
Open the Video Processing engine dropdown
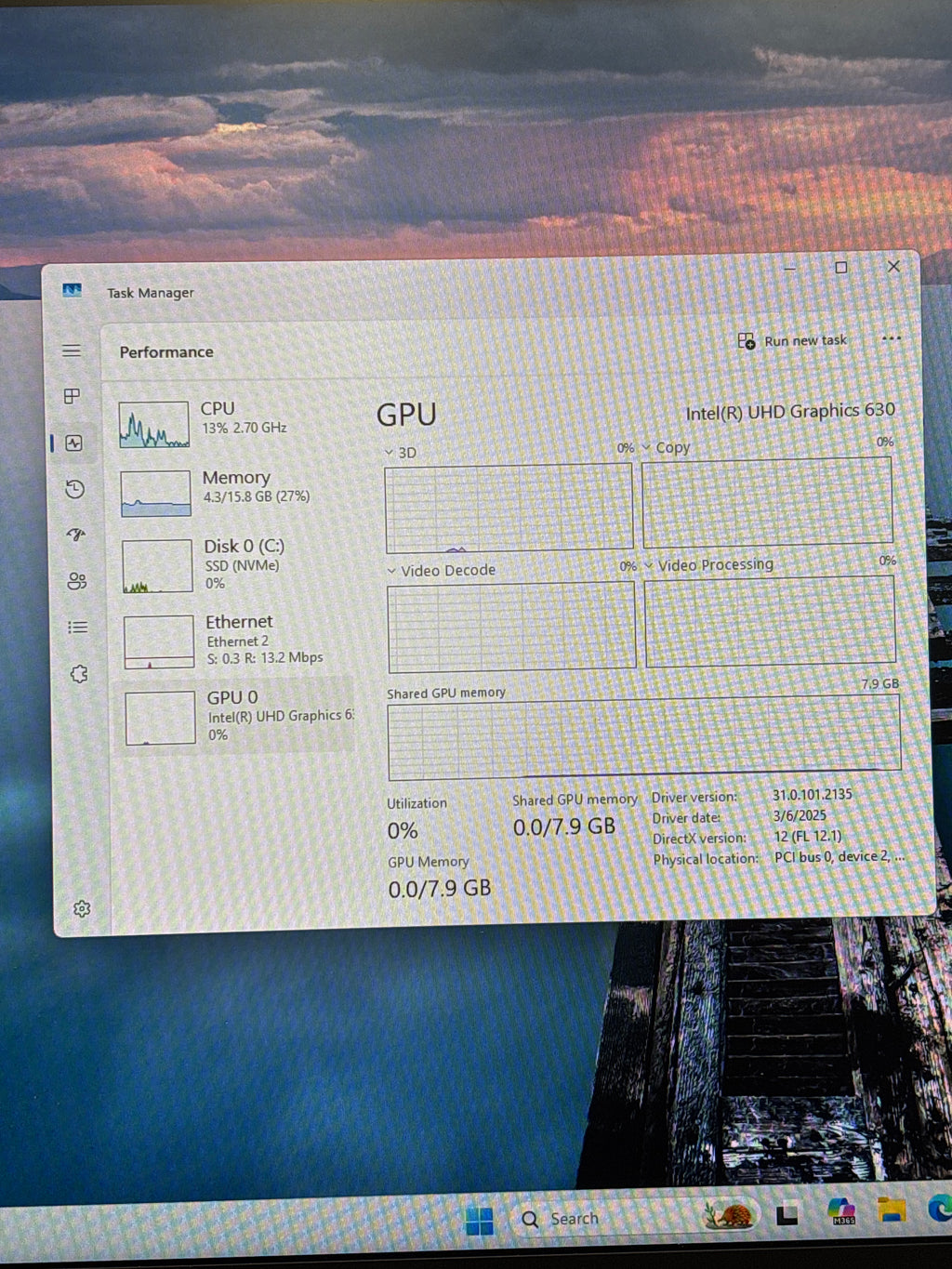tap(648, 564)
